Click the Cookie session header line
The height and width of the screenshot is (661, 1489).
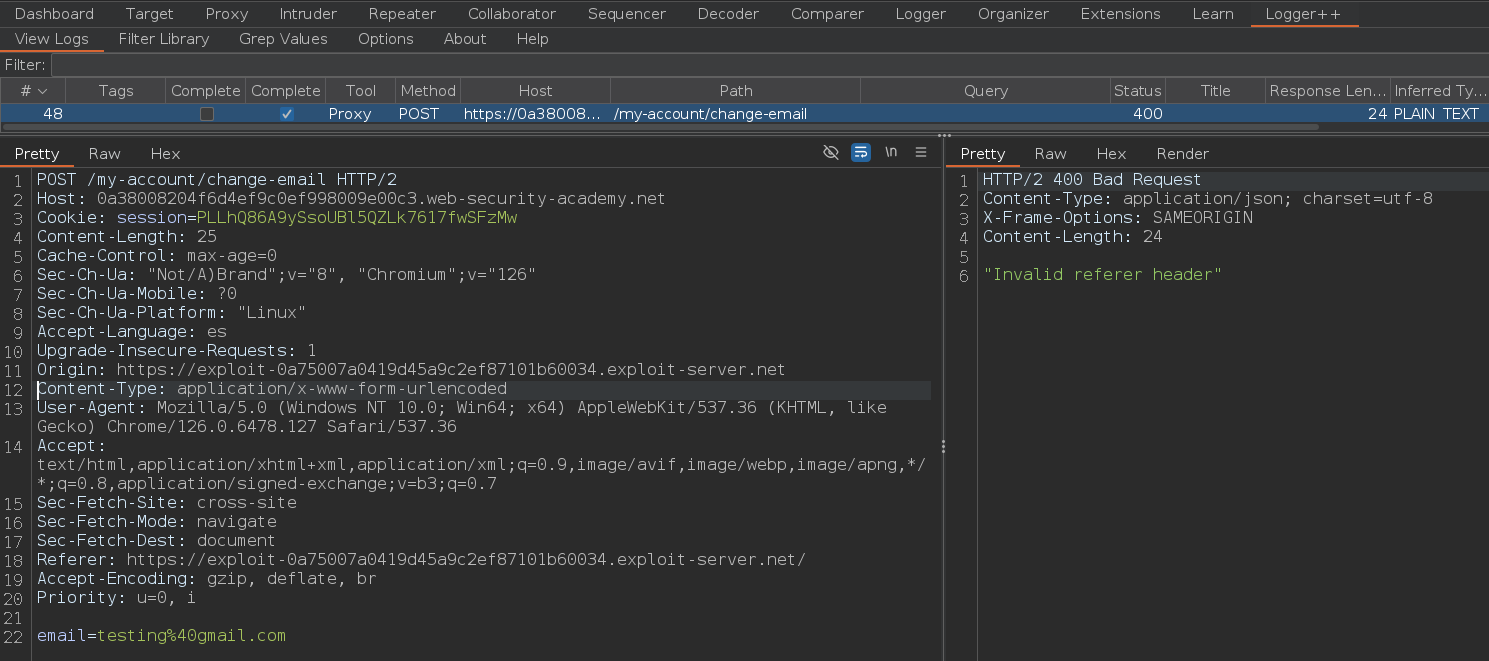tap(277, 218)
